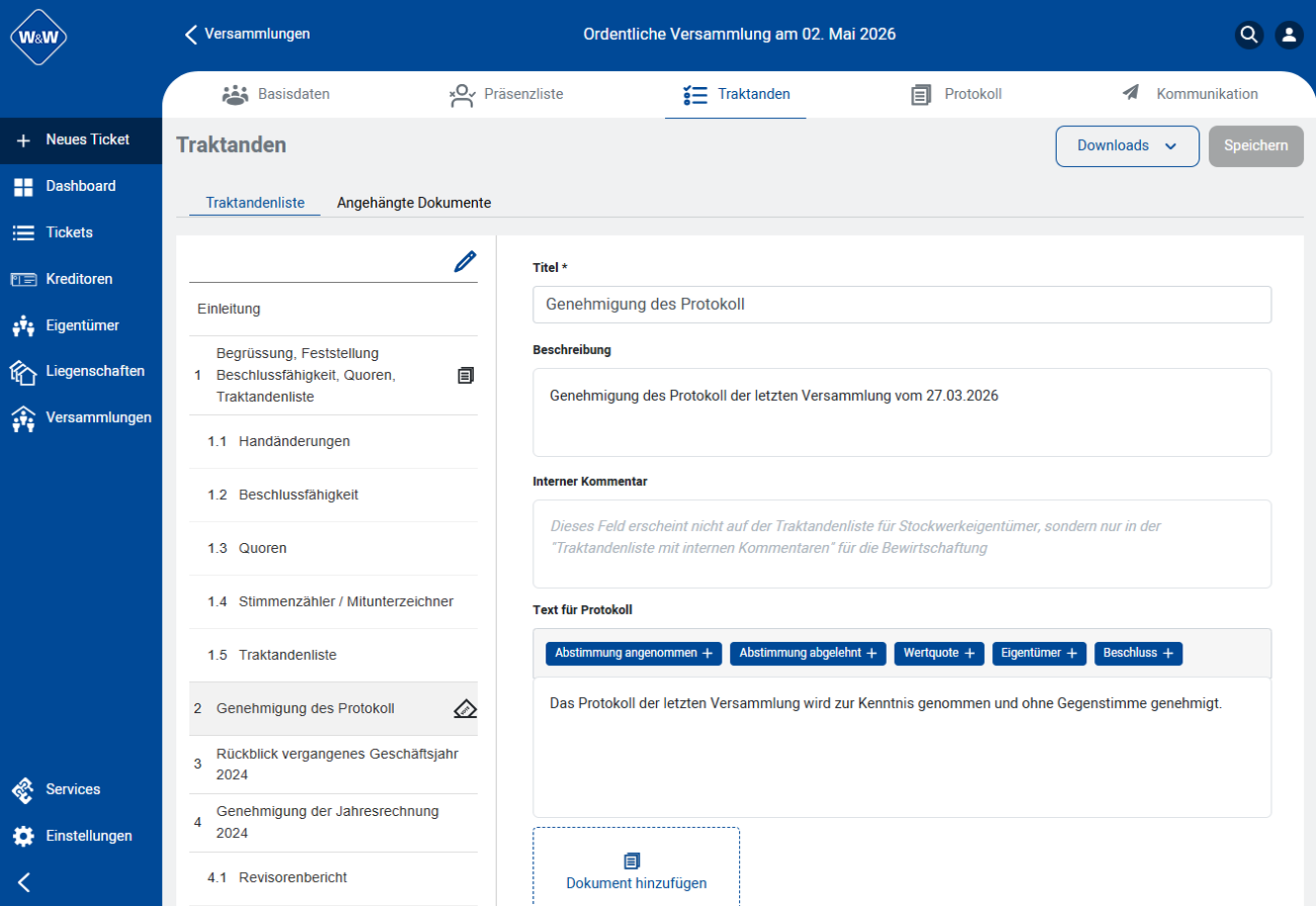
Task: Open the Angehängte Dokumente subtab
Action: [414, 203]
